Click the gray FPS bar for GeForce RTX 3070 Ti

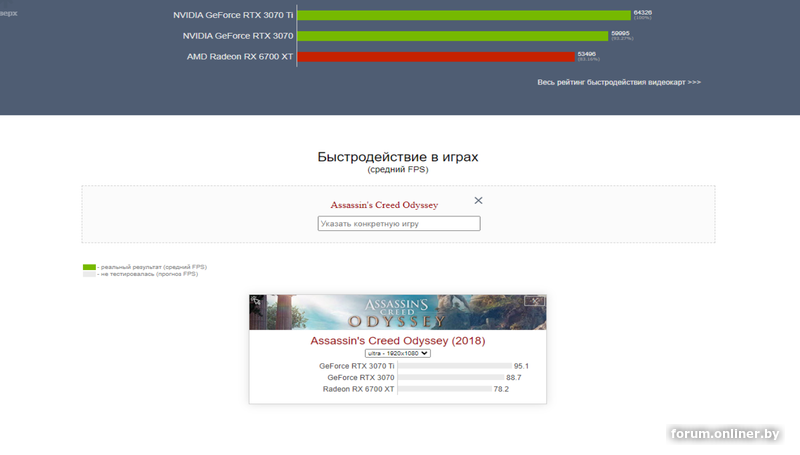455,366
